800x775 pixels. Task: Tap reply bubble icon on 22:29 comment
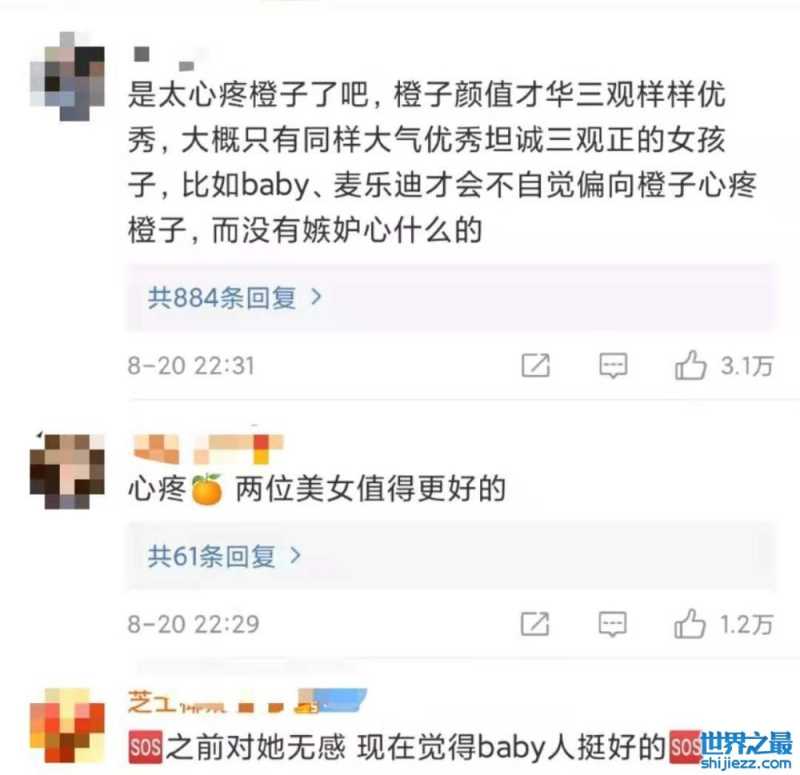613,623
